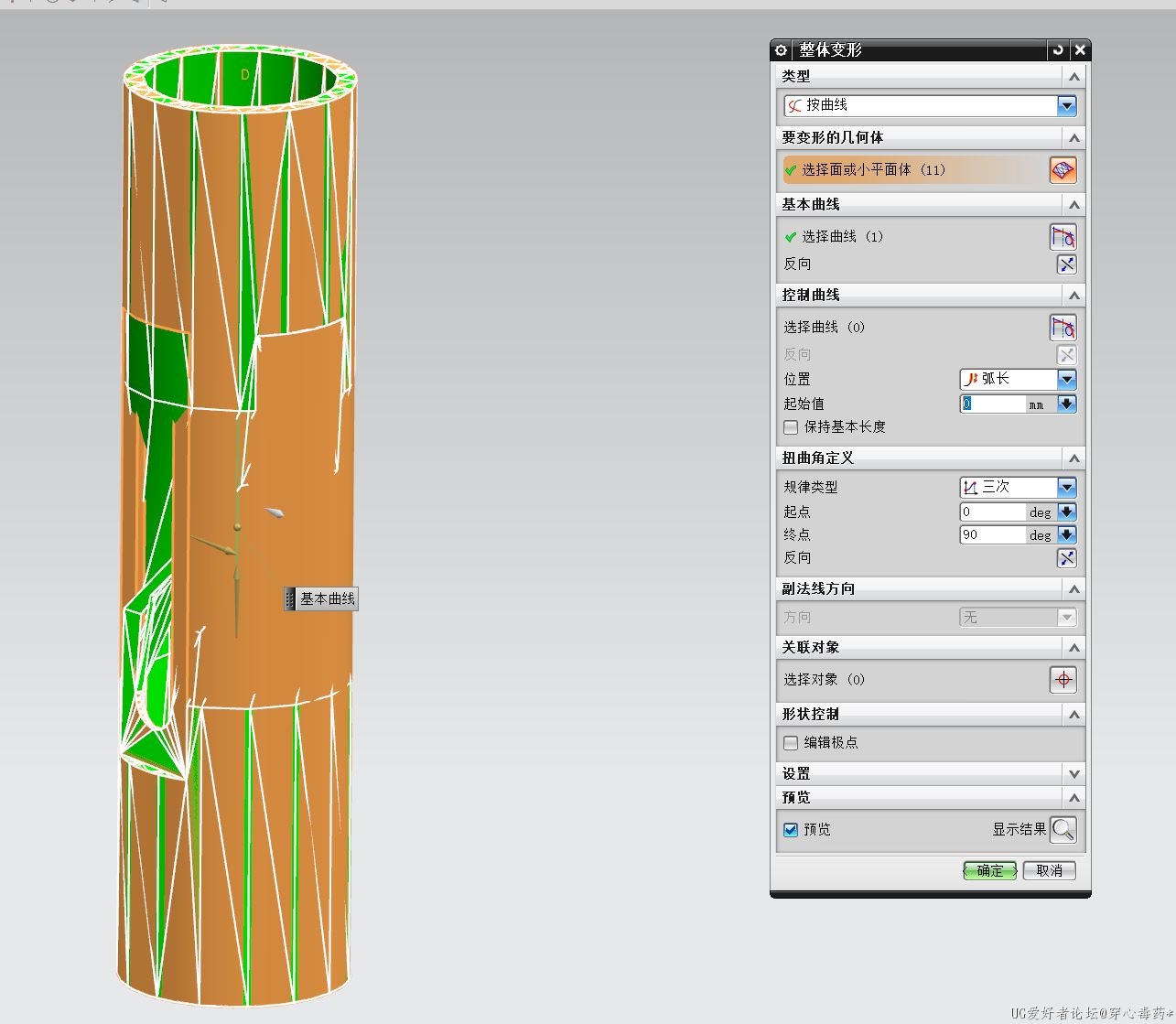This screenshot has height=1024, width=1176.
Task: Uncheck the 预览 checkbox
Action: (791, 830)
